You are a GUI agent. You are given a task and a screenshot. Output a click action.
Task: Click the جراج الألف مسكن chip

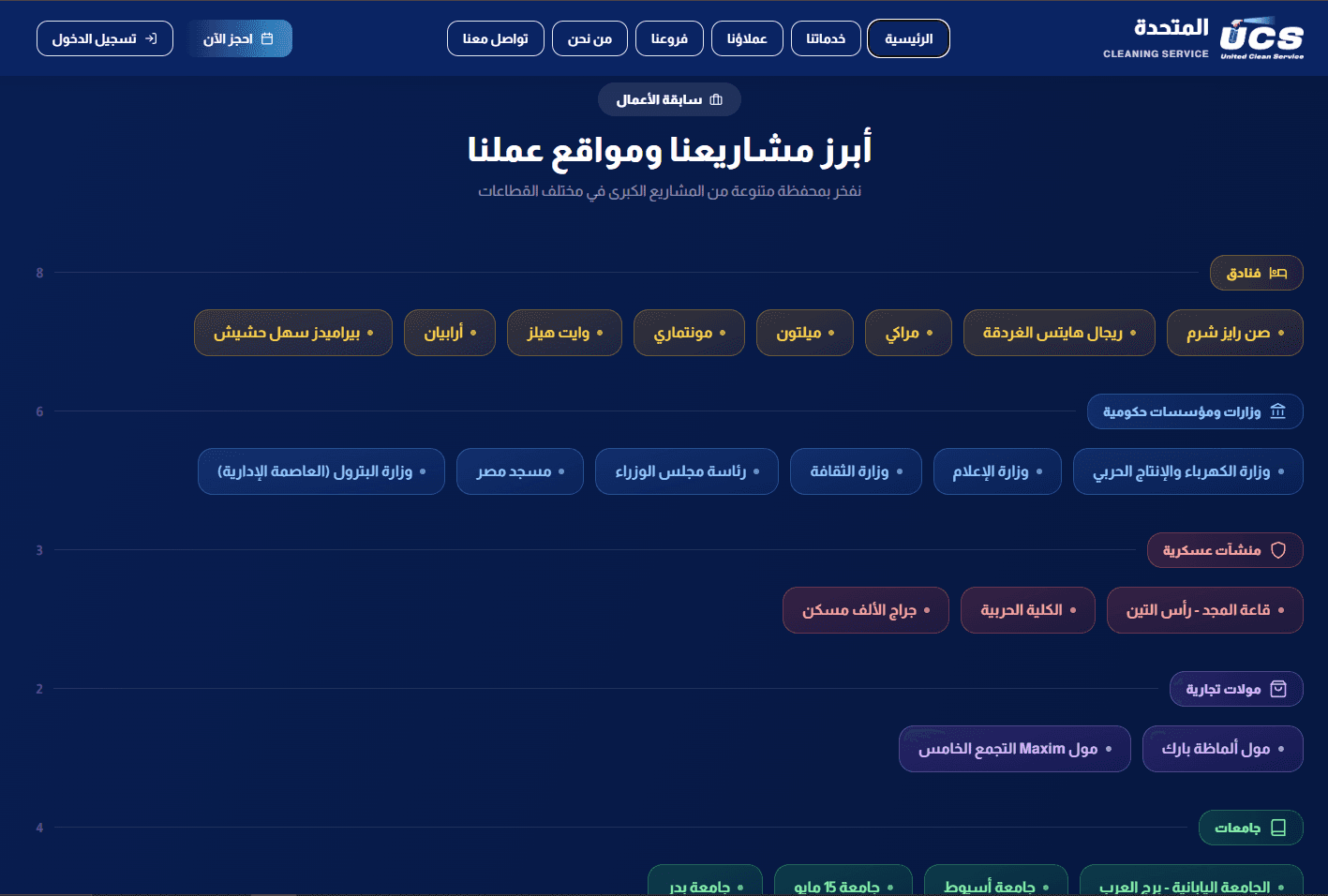[866, 610]
